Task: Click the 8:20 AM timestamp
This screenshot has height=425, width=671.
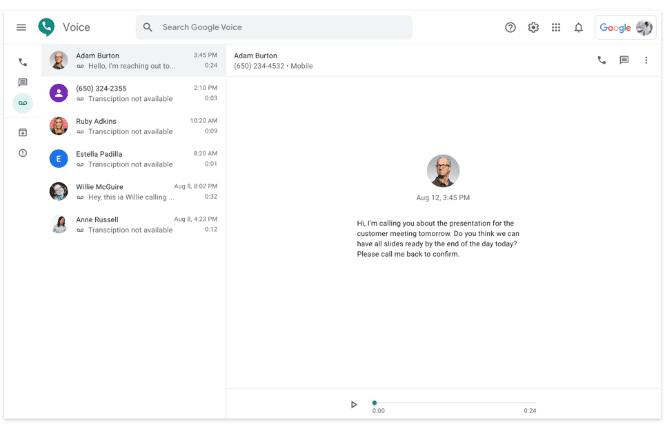Action: pyautogui.click(x=205, y=154)
